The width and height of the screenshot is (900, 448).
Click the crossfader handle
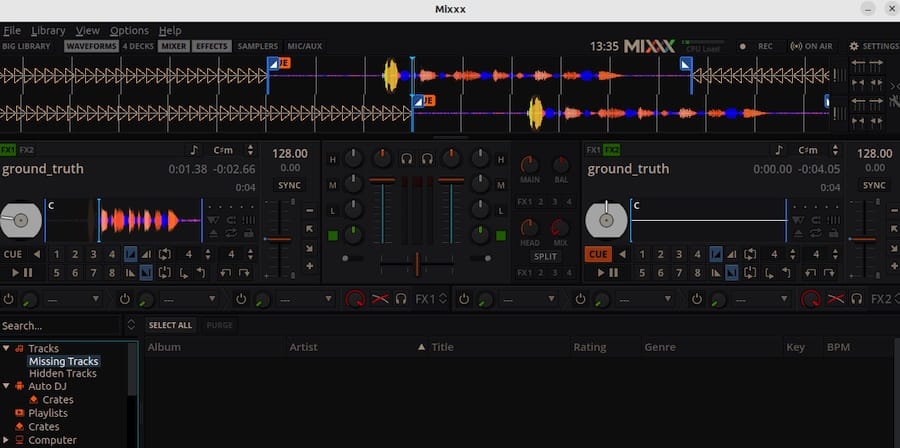(x=417, y=263)
